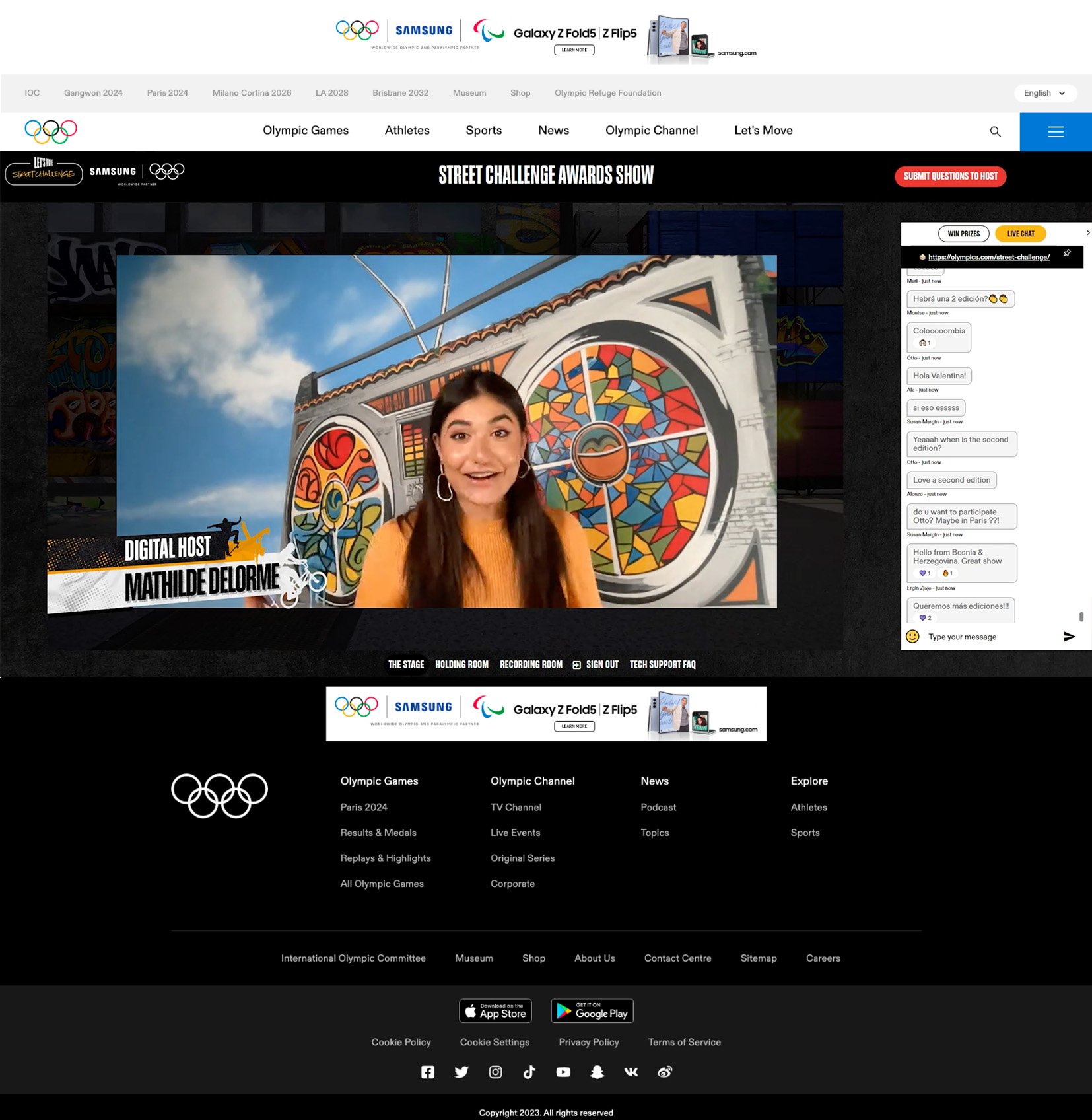The width and height of the screenshot is (1092, 1120).
Task: Open Sitemap footer link
Action: click(759, 958)
